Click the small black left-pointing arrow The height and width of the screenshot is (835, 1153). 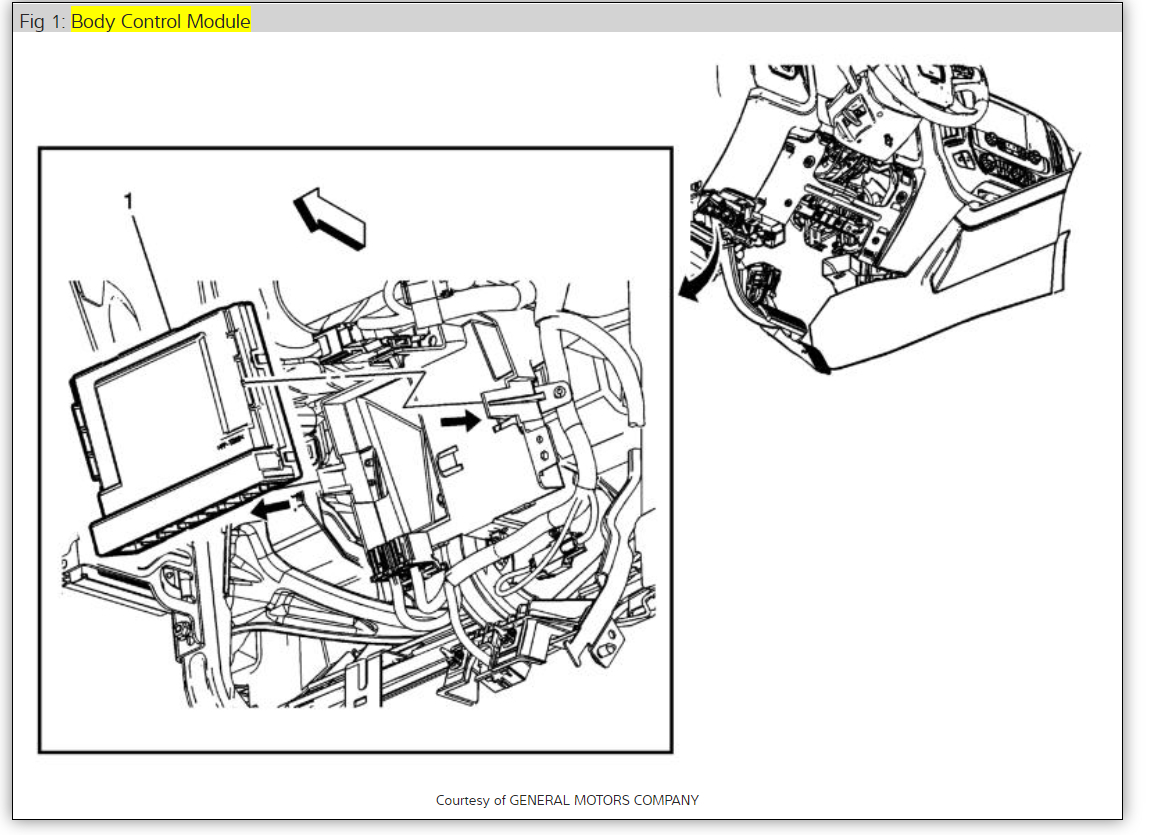[x=271, y=508]
